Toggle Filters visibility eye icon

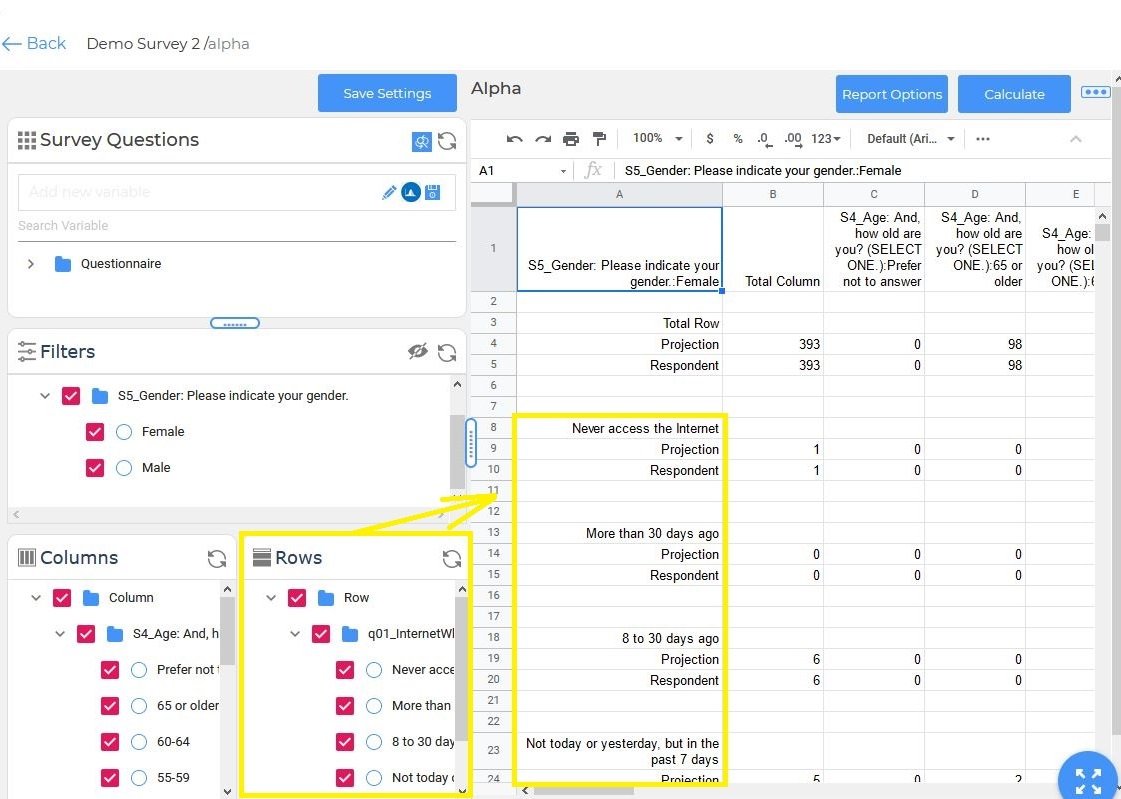point(418,351)
